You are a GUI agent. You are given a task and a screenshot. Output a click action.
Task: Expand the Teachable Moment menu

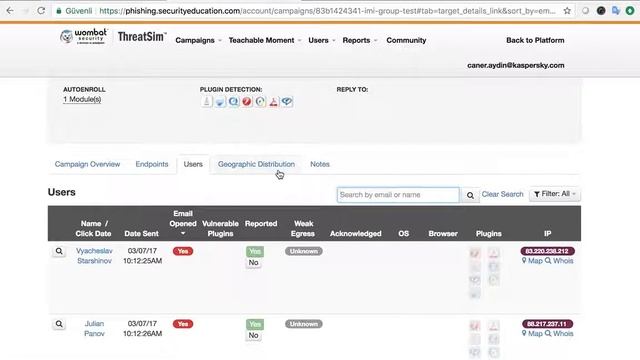(265, 40)
